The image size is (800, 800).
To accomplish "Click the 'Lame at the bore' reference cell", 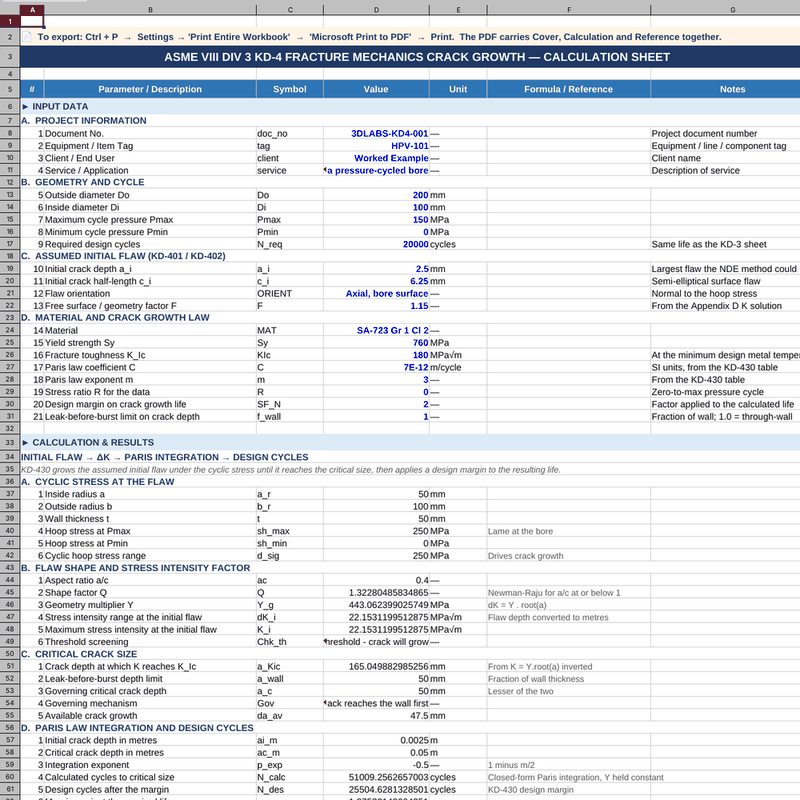I will coord(568,531).
